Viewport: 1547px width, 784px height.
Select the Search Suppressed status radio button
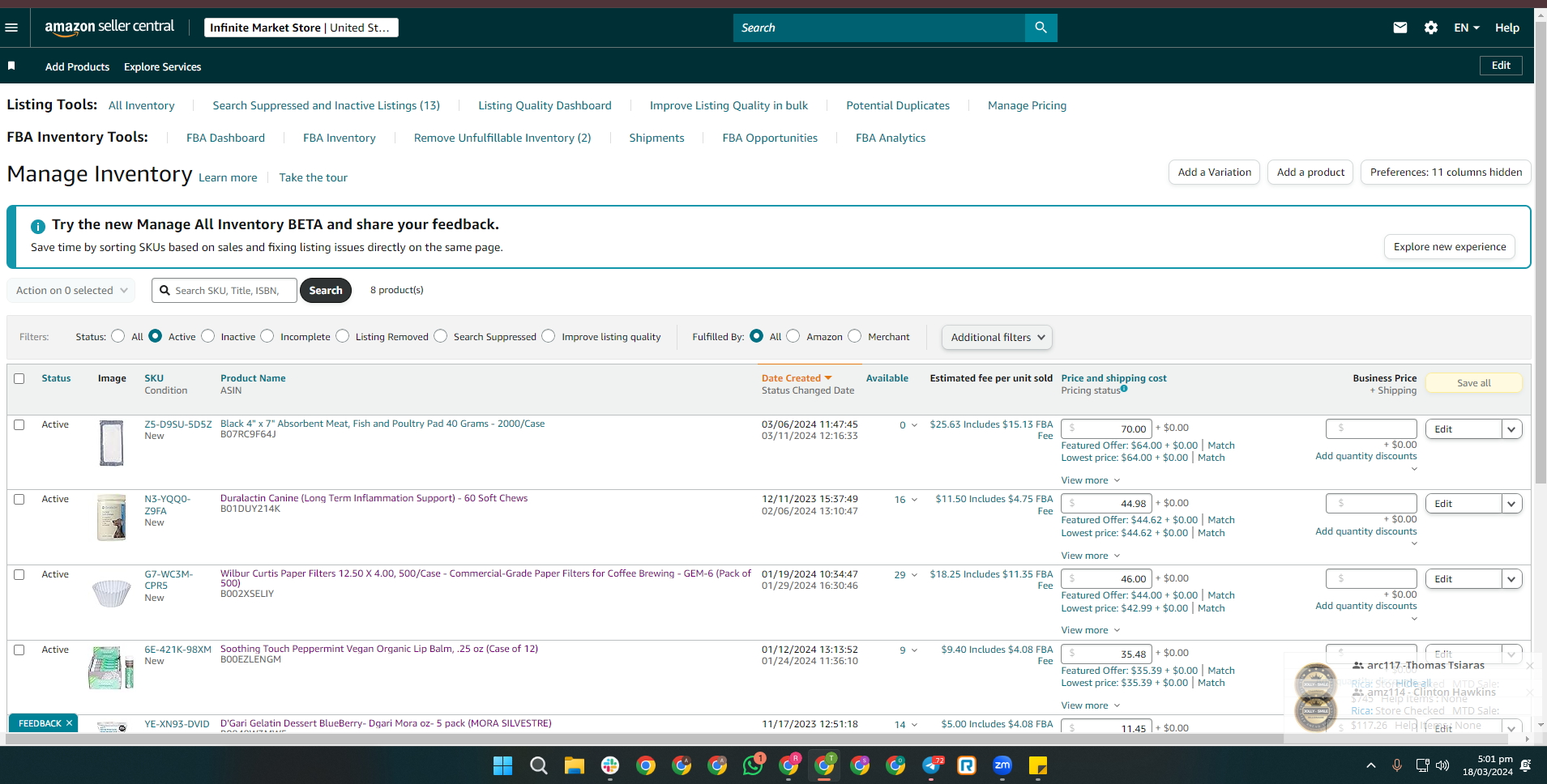(x=441, y=336)
